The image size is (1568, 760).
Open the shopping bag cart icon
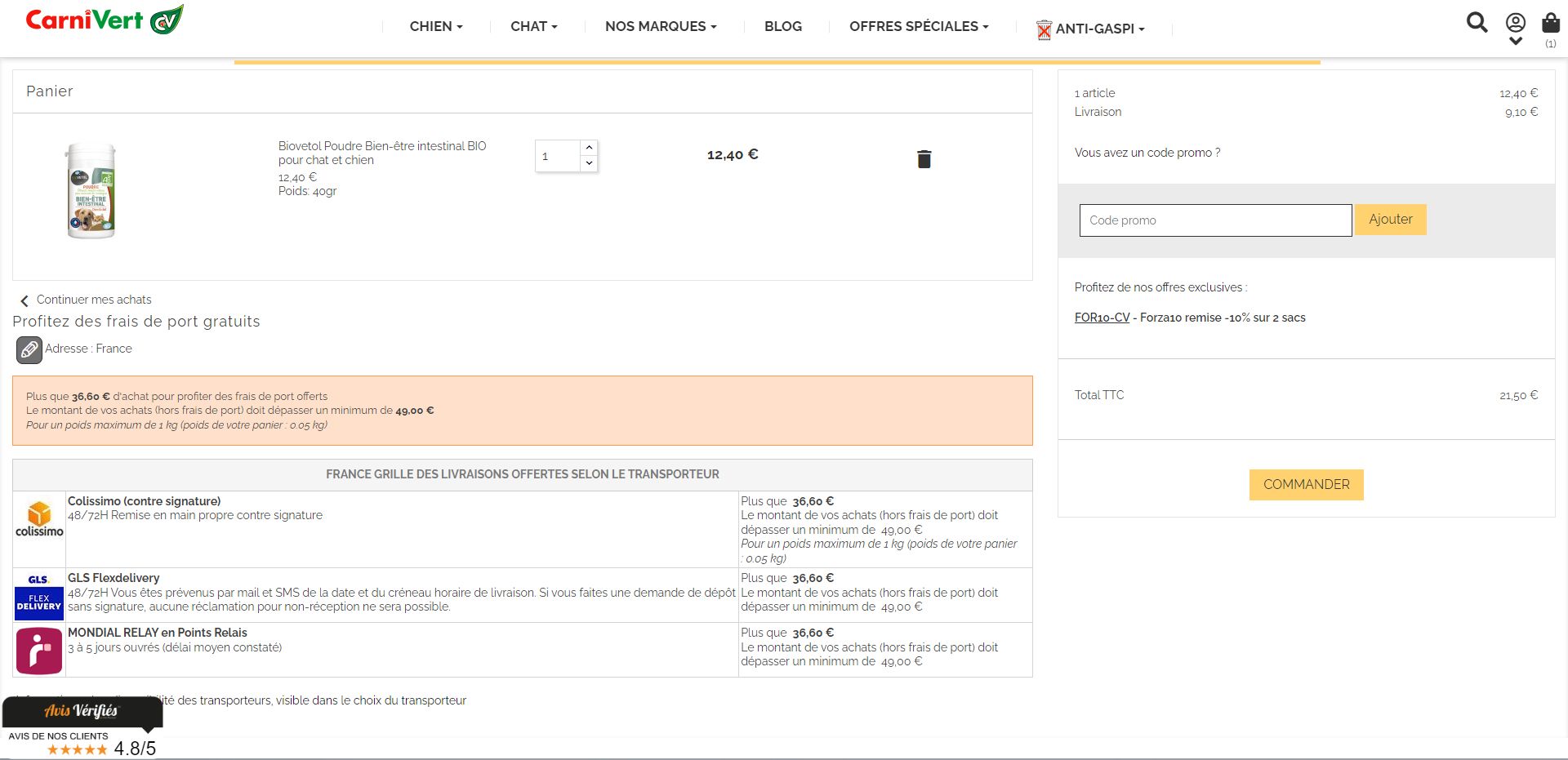pos(1551,22)
